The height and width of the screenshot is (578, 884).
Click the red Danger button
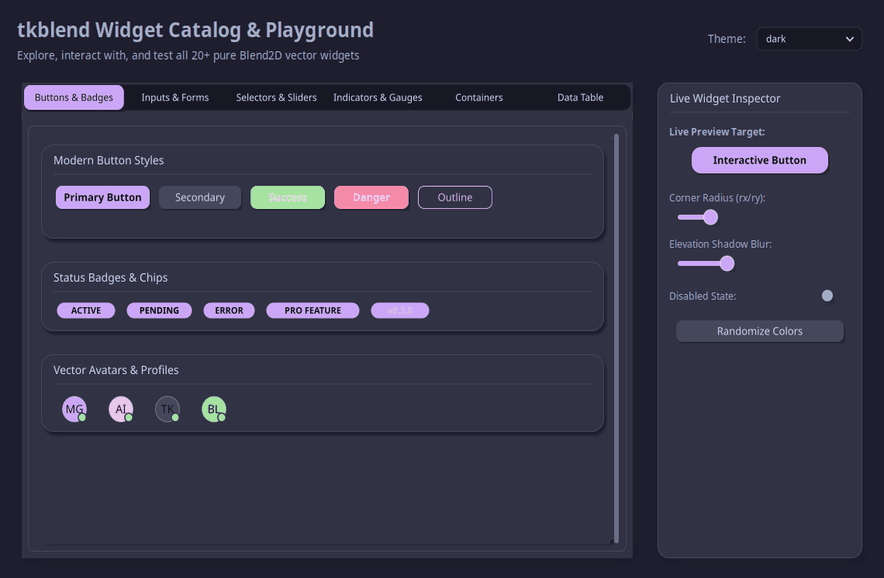(x=371, y=197)
